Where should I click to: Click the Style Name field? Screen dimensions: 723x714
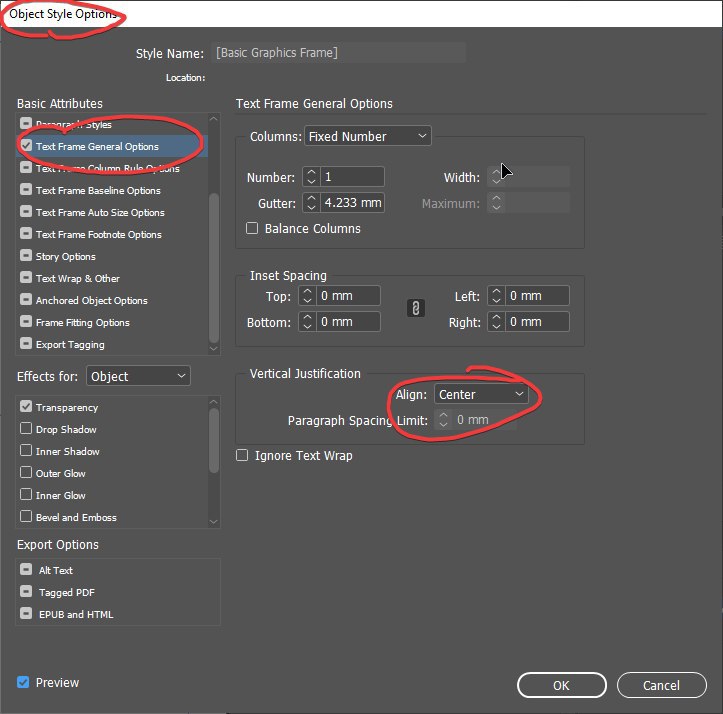[338, 53]
